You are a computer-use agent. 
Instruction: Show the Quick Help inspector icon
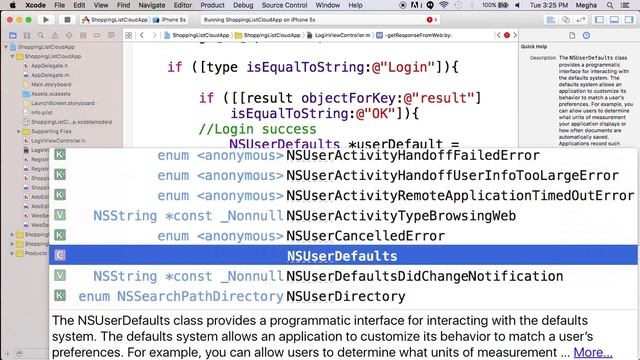click(587, 36)
